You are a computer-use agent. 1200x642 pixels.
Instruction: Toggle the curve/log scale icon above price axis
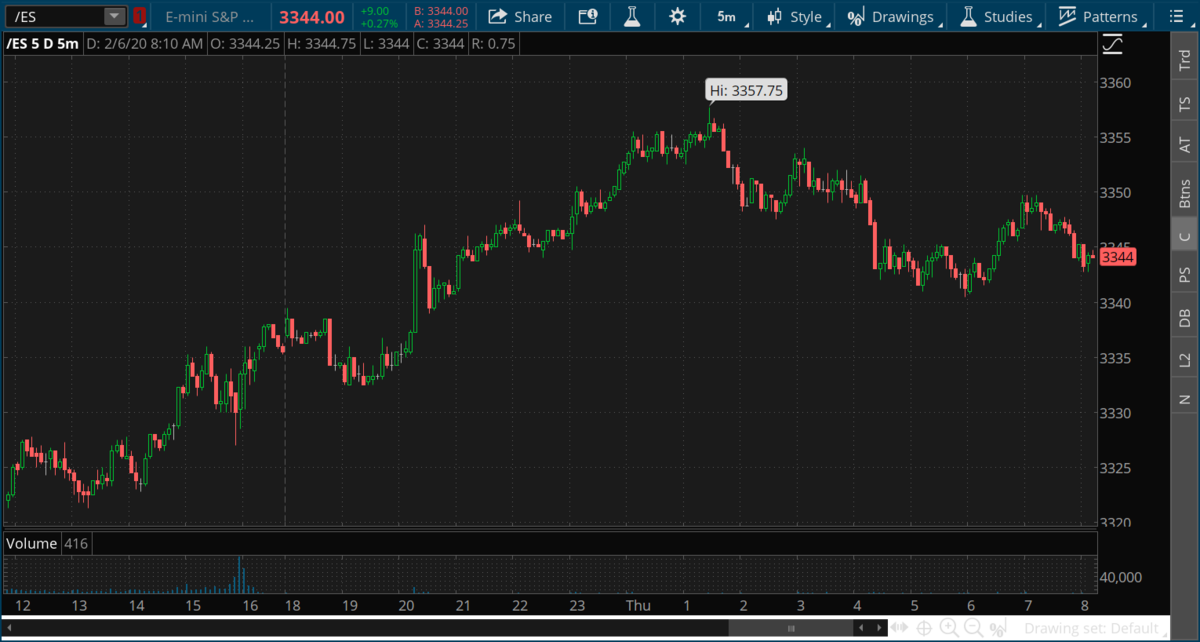click(x=1112, y=45)
